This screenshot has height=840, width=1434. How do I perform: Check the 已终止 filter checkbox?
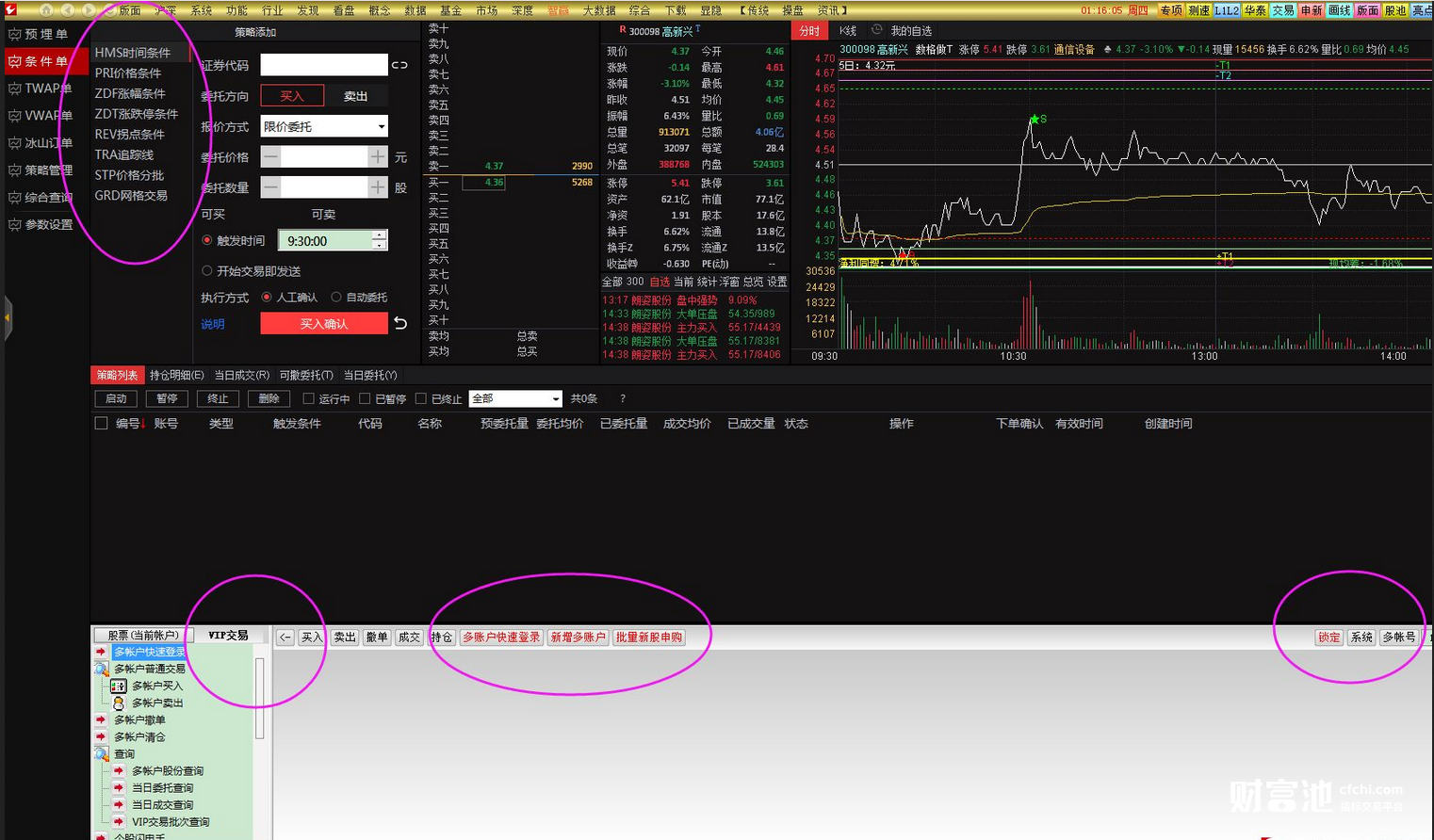(421, 399)
